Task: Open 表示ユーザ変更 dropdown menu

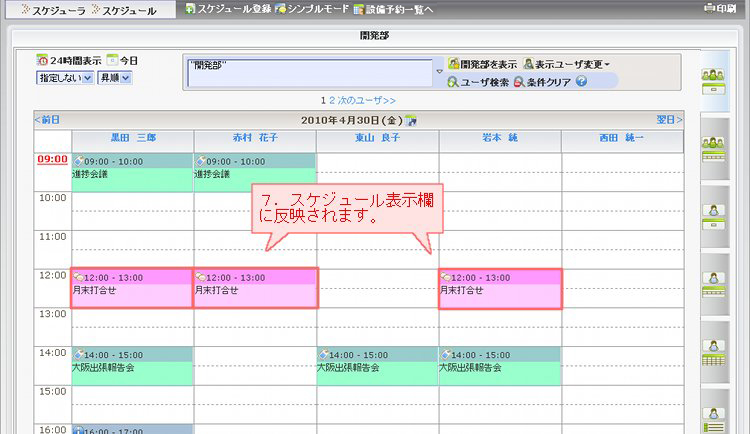Action: click(x=566, y=64)
